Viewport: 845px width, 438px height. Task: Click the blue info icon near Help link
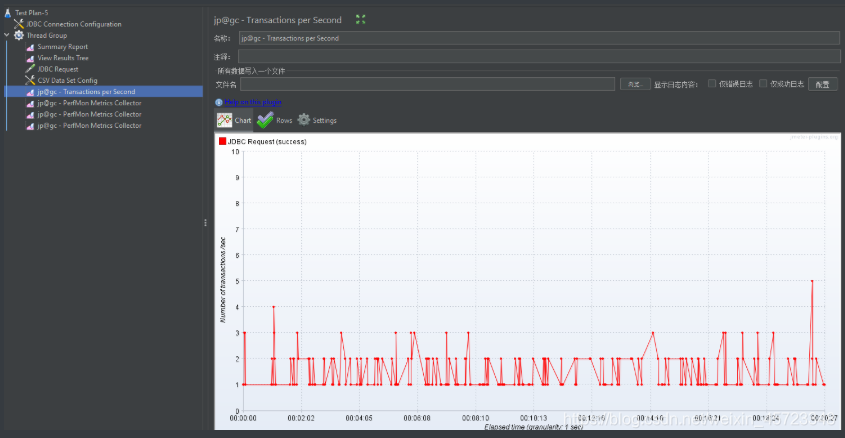coord(219,102)
